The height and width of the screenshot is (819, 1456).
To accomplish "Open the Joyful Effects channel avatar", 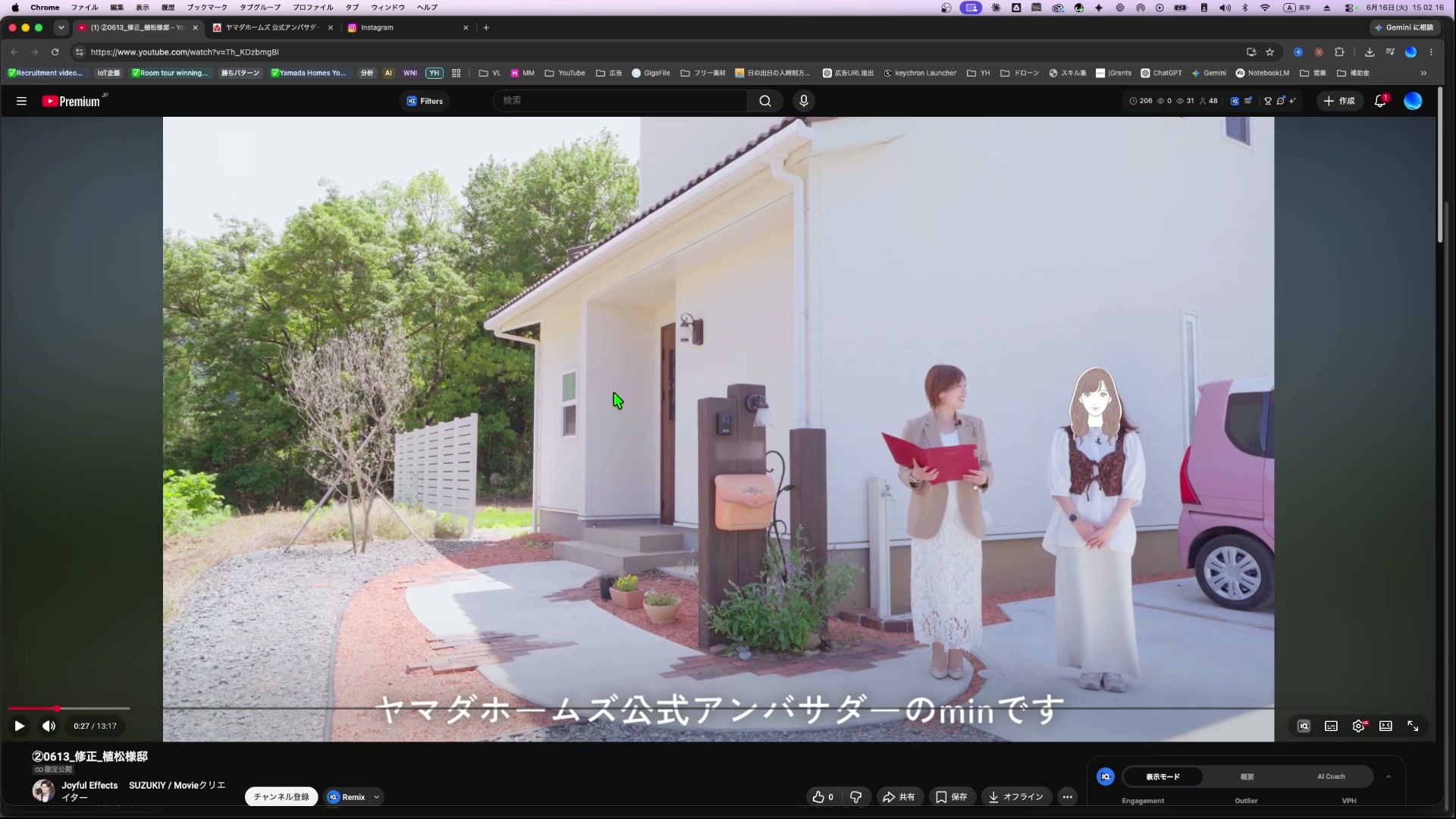I will (x=43, y=791).
